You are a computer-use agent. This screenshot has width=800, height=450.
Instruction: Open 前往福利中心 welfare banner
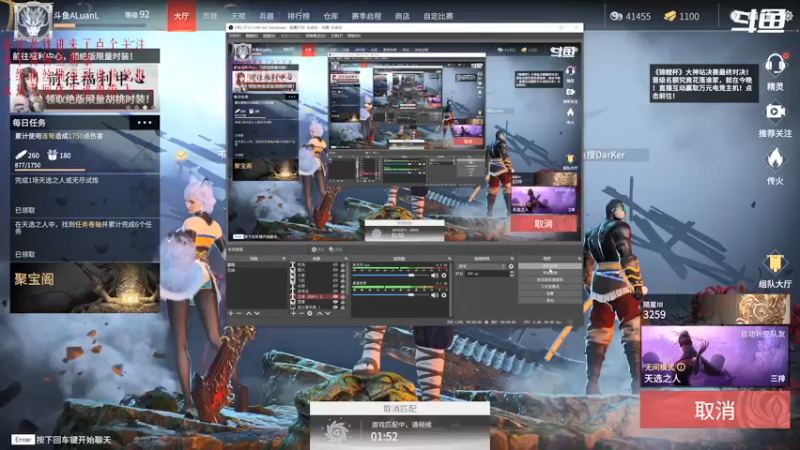coord(85,88)
